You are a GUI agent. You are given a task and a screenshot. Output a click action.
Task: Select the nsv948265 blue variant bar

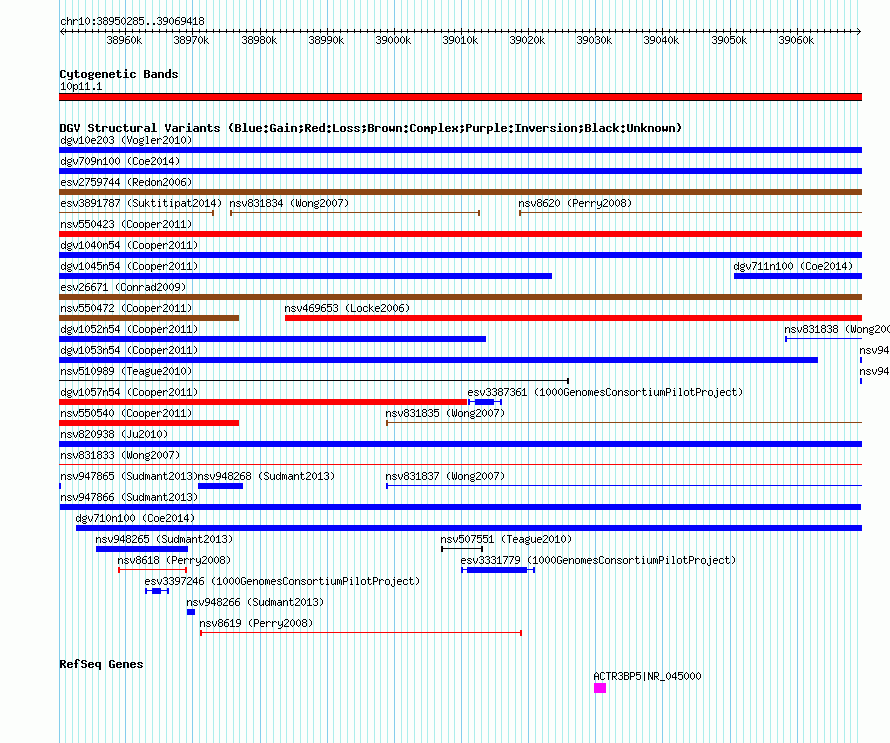[x=142, y=549]
